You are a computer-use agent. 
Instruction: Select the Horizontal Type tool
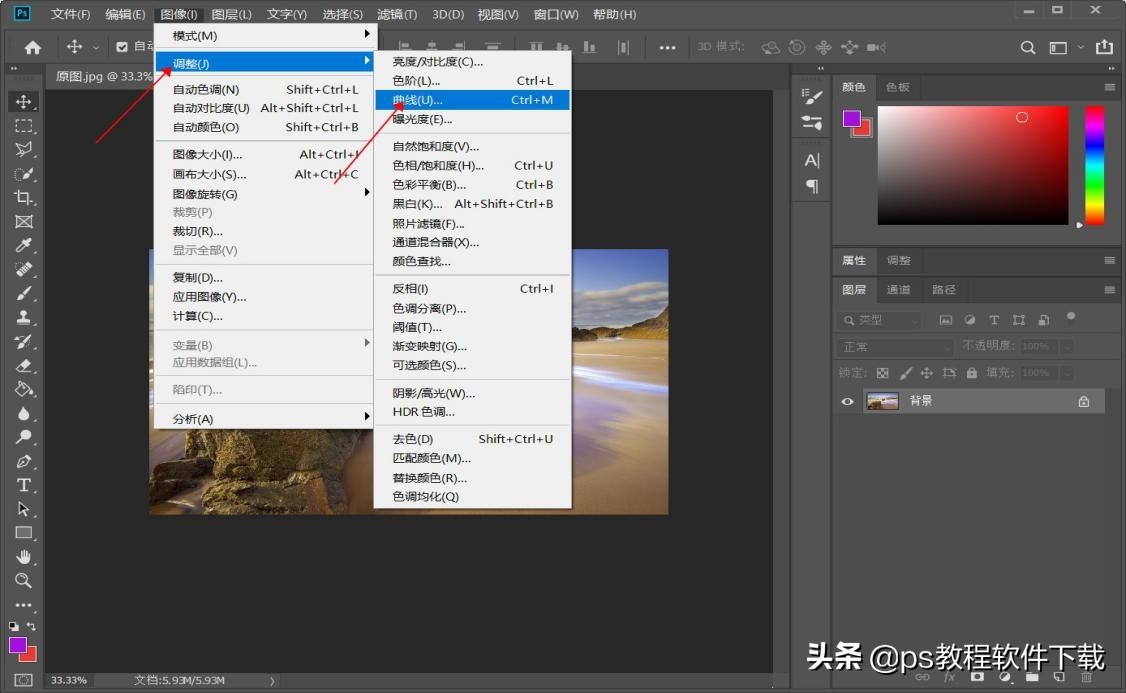(24, 485)
